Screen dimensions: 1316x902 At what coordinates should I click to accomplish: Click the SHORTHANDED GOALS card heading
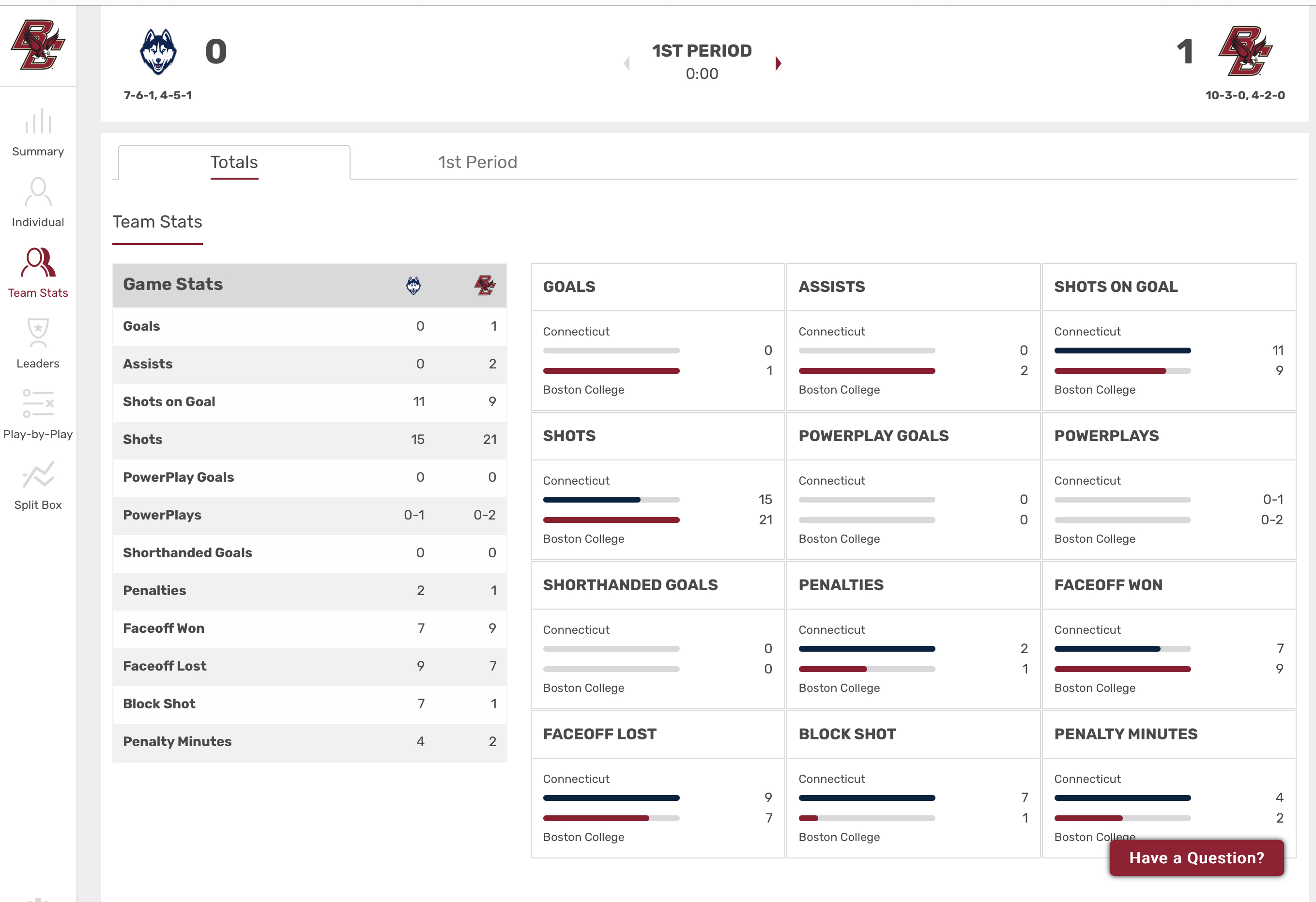[630, 584]
